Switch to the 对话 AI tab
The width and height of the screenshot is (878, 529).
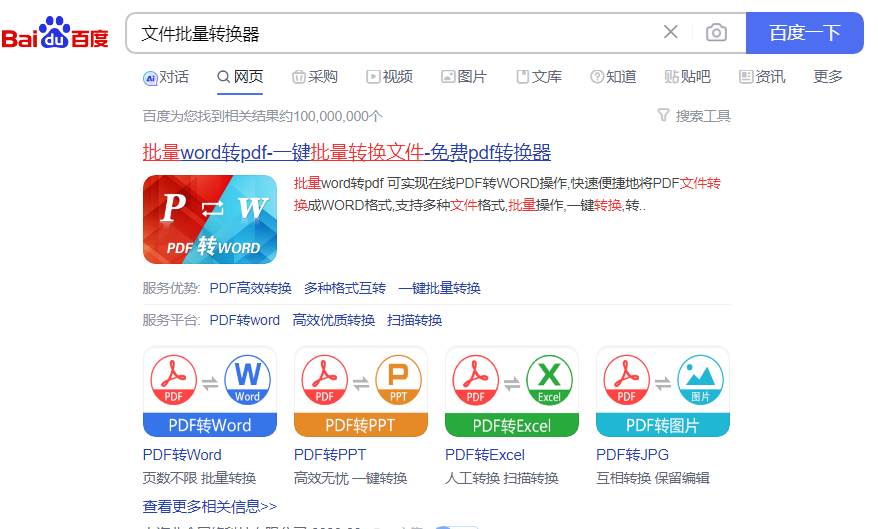pyautogui.click(x=166, y=77)
